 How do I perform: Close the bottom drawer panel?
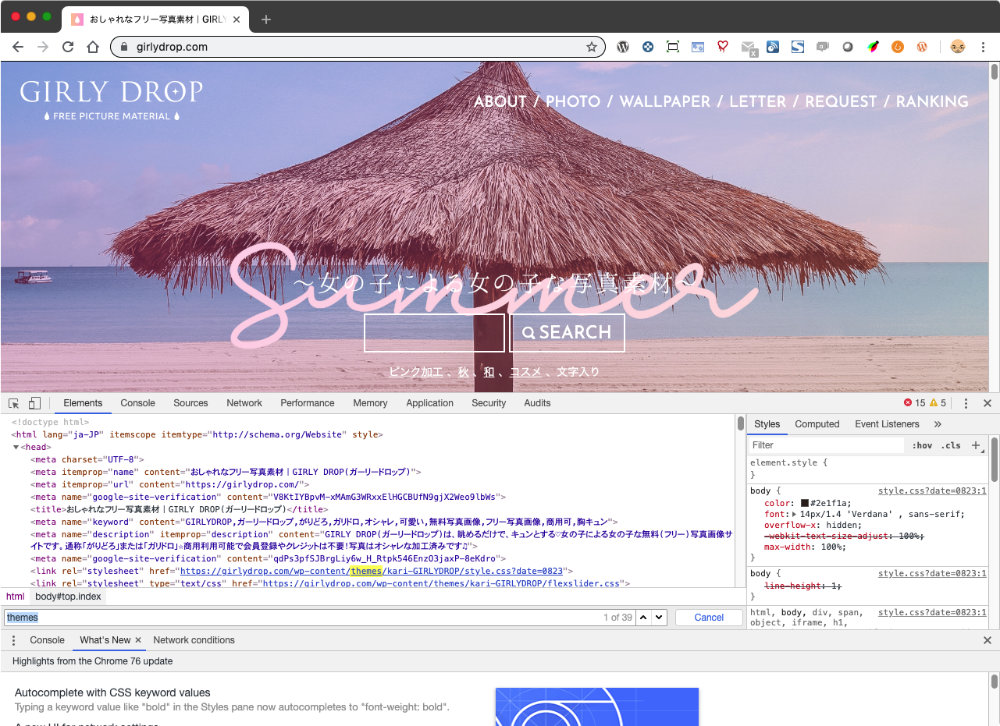click(x=987, y=640)
